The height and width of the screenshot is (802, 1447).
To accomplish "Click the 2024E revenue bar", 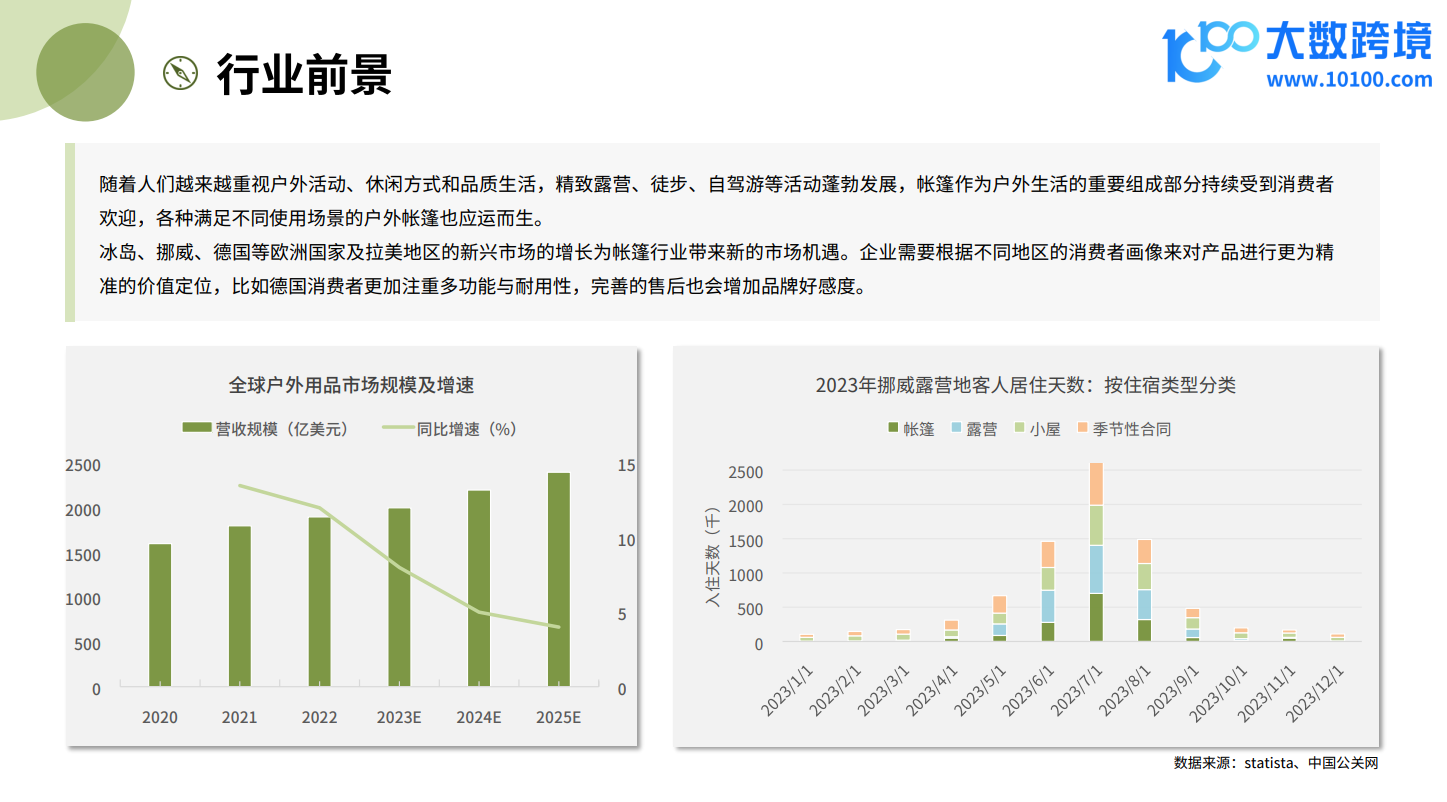I will [479, 589].
